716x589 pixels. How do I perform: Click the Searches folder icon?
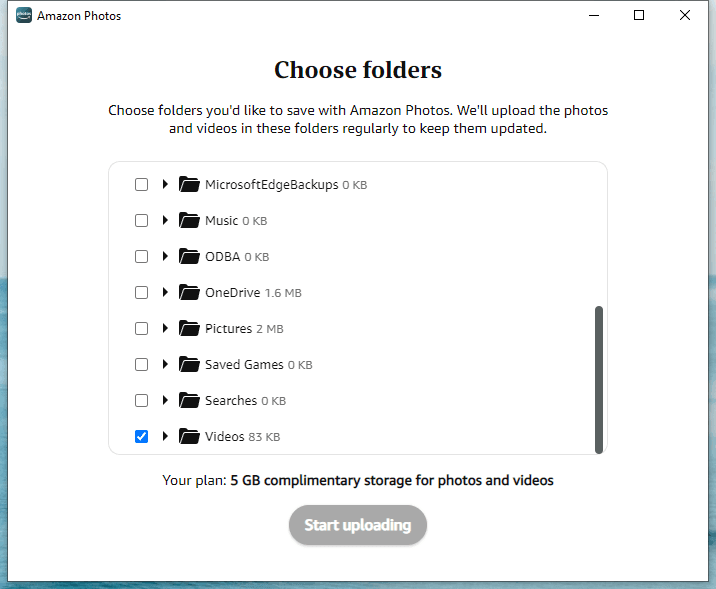pyautogui.click(x=190, y=400)
